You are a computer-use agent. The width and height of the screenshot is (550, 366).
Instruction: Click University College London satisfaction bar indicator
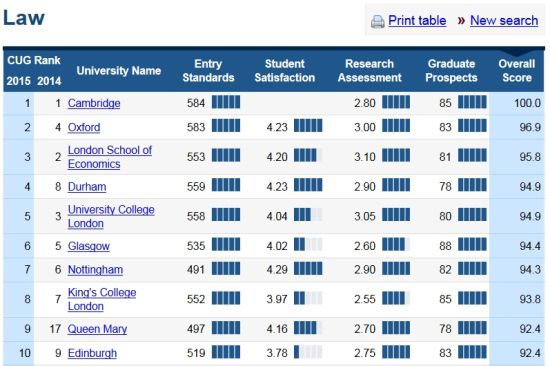(308, 214)
